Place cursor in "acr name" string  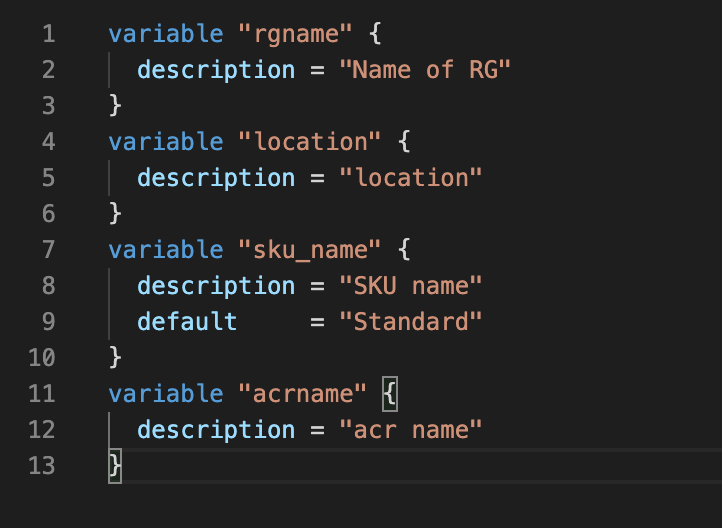point(411,430)
